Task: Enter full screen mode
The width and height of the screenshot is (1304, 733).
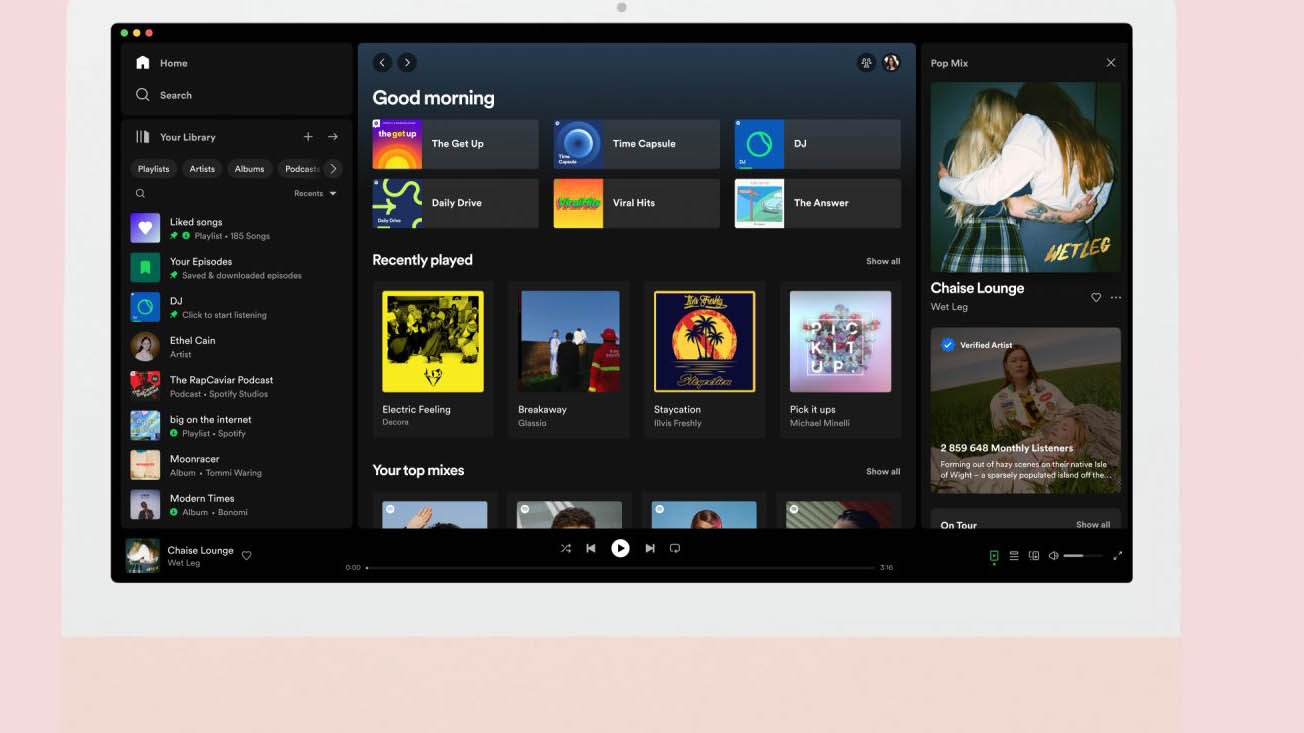Action: tap(1118, 556)
